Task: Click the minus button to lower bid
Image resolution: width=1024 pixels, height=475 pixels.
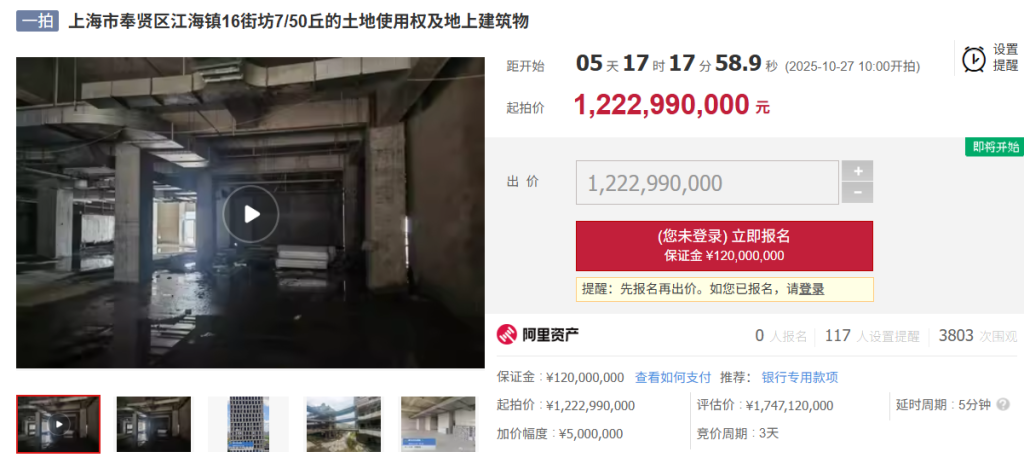Action: pyautogui.click(x=857, y=193)
